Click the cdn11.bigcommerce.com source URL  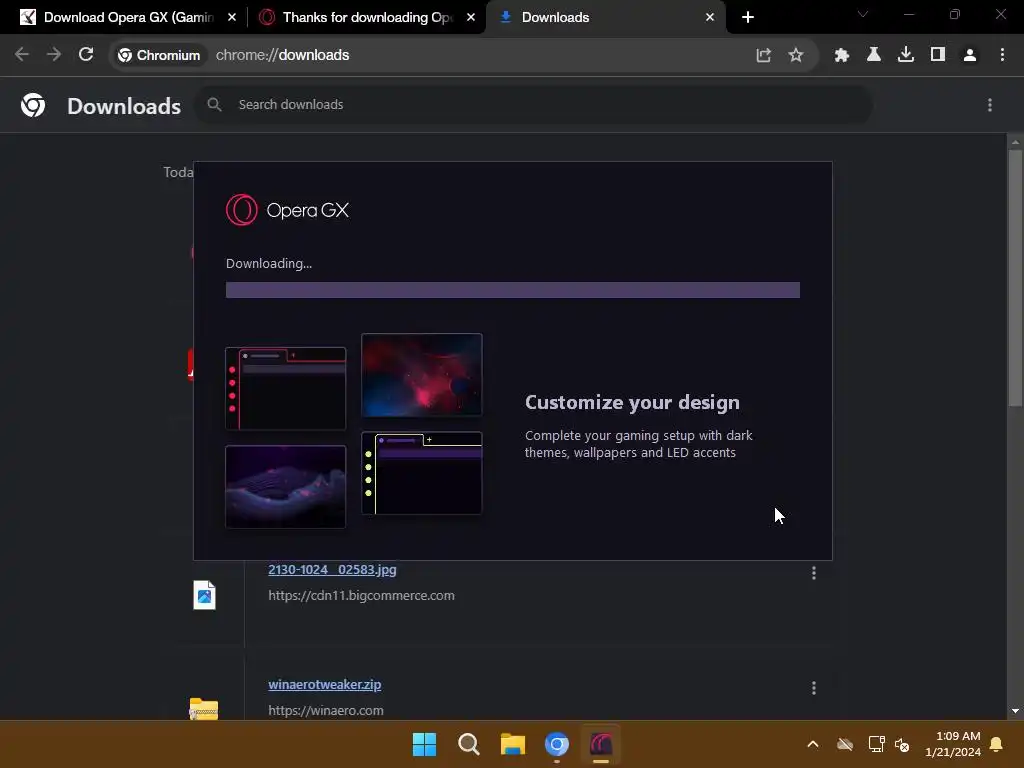361,596
